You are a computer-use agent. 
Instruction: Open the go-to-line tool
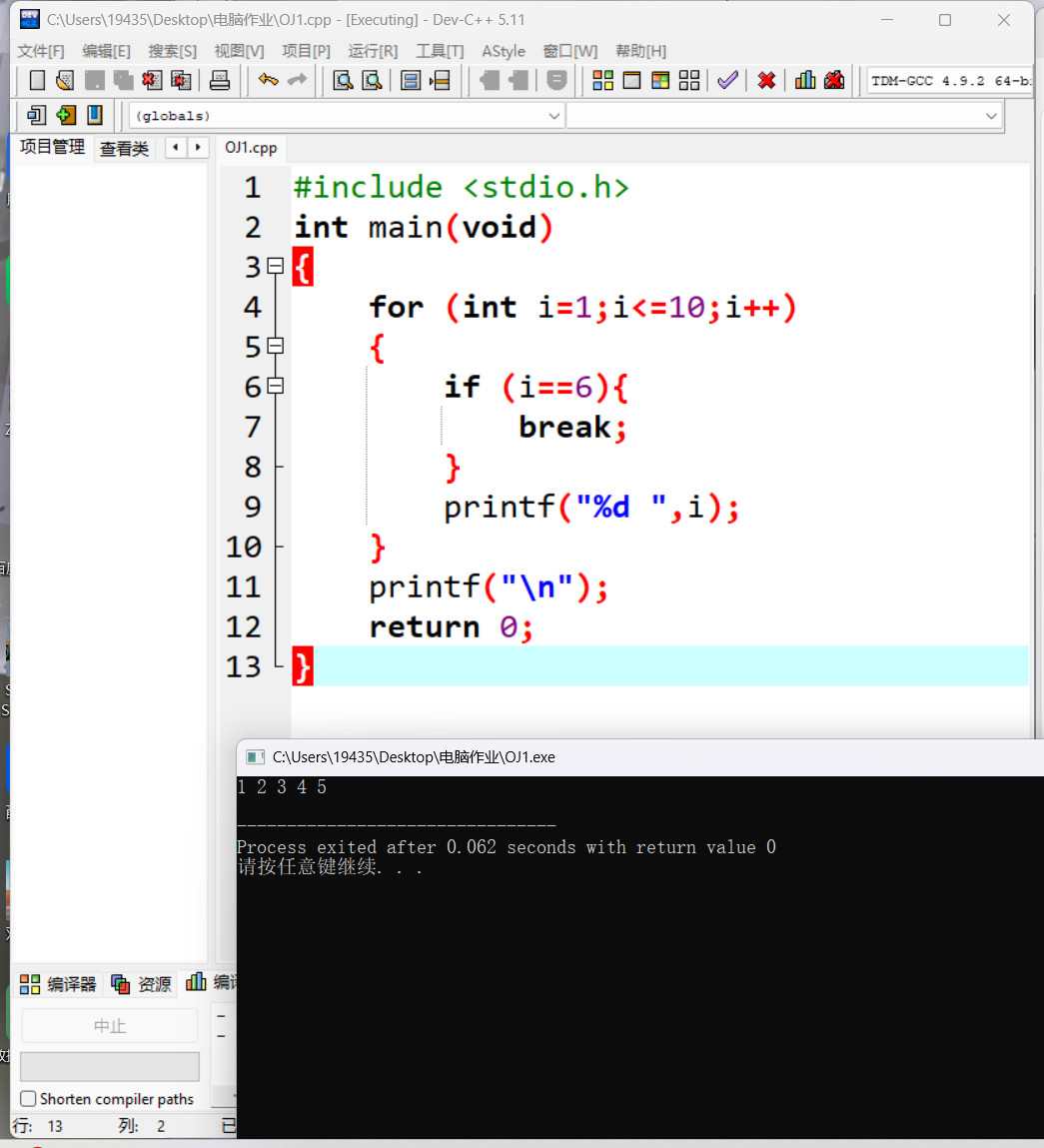[x=440, y=81]
